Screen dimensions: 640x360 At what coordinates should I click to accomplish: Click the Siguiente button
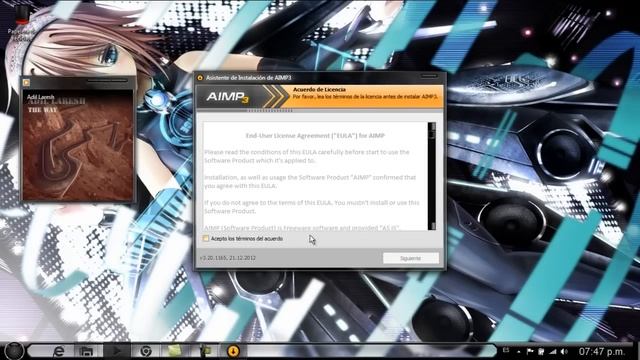click(411, 258)
